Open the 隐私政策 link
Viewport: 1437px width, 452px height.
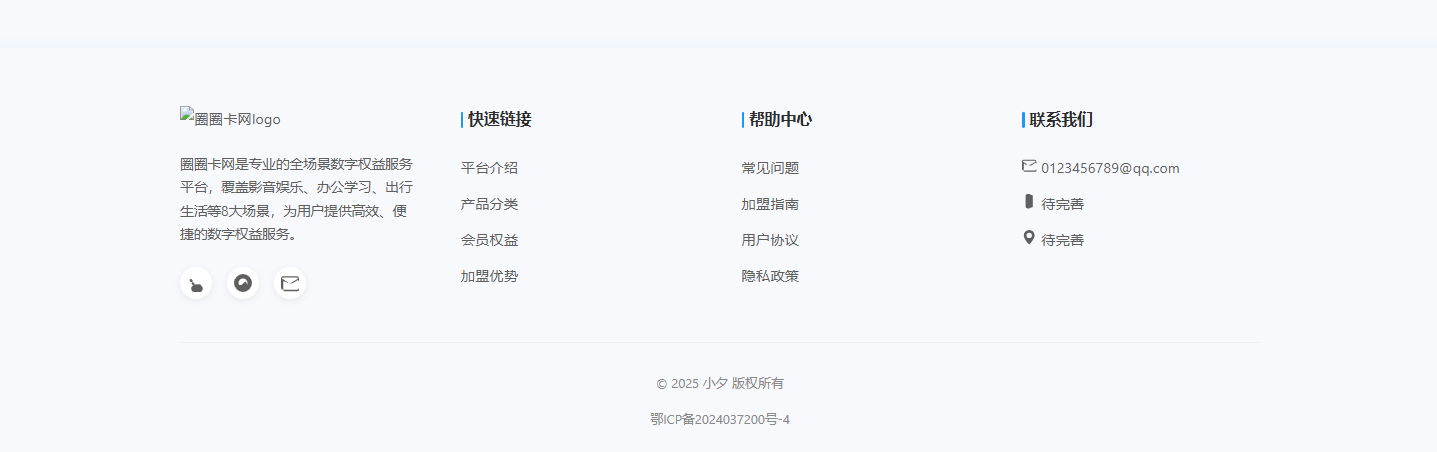point(770,276)
